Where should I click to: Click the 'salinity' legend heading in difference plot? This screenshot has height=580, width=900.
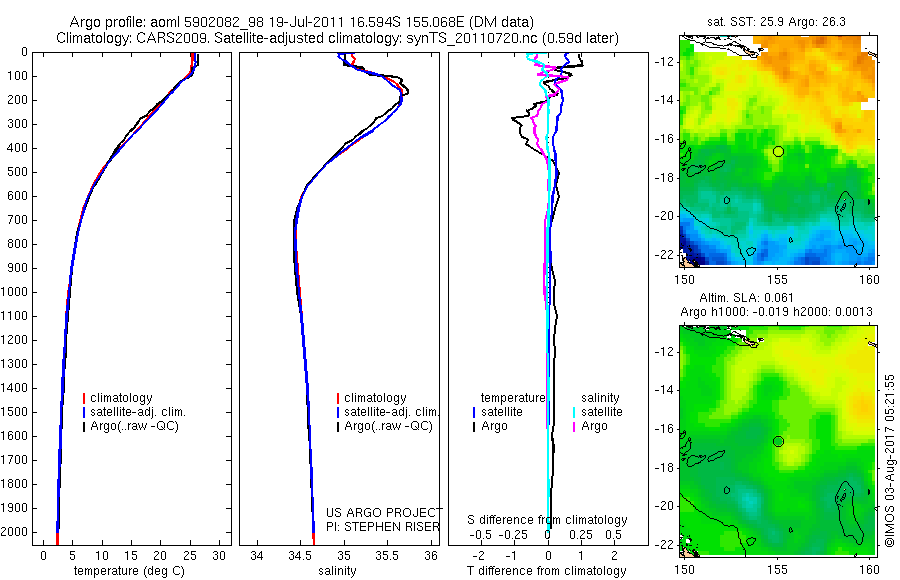[600, 398]
